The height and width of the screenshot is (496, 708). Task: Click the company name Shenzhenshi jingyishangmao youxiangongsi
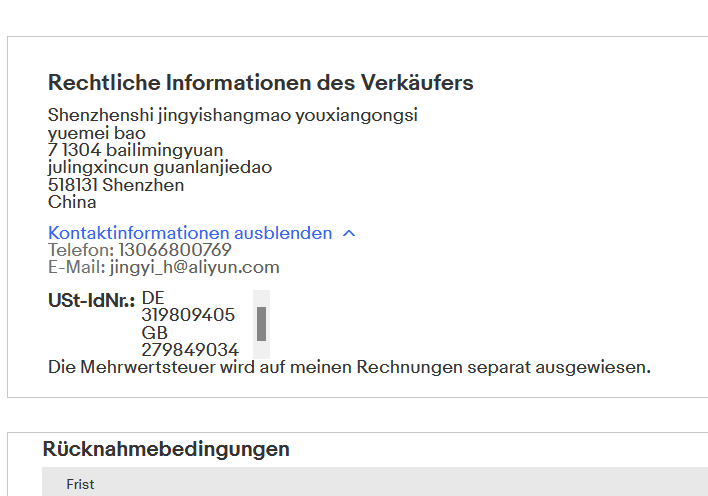[x=232, y=115]
